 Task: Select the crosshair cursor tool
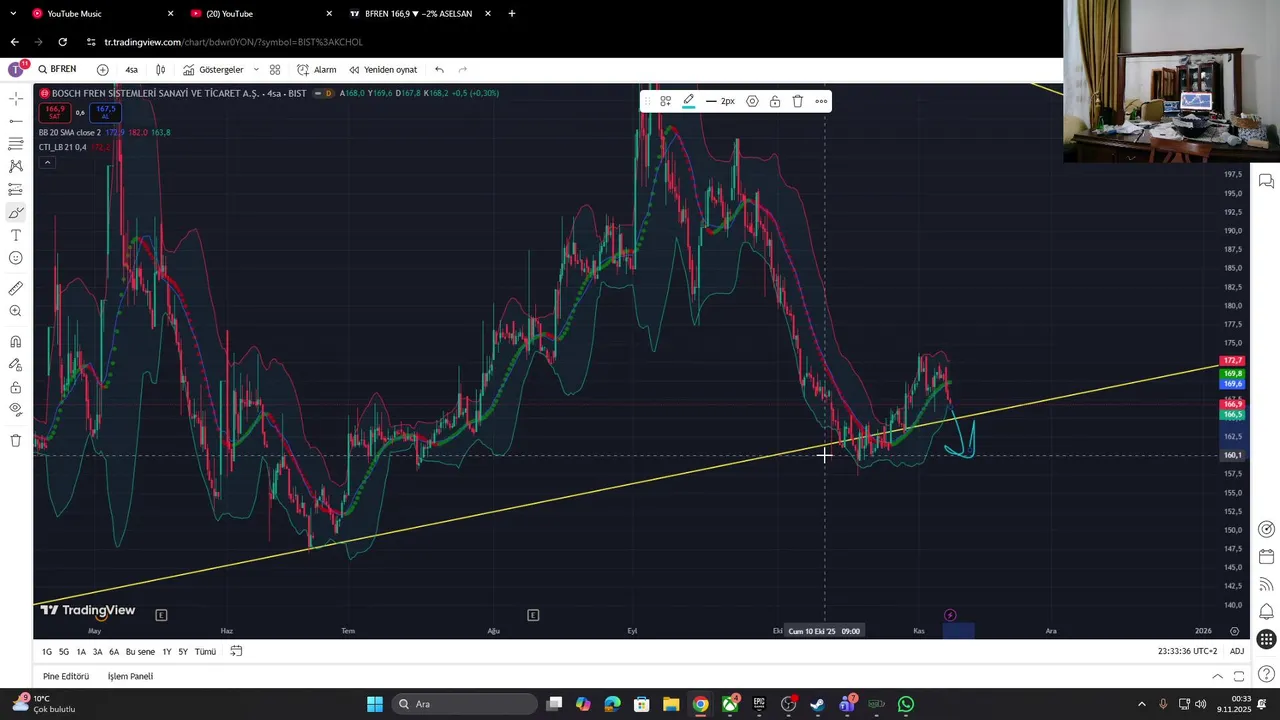coord(16,99)
